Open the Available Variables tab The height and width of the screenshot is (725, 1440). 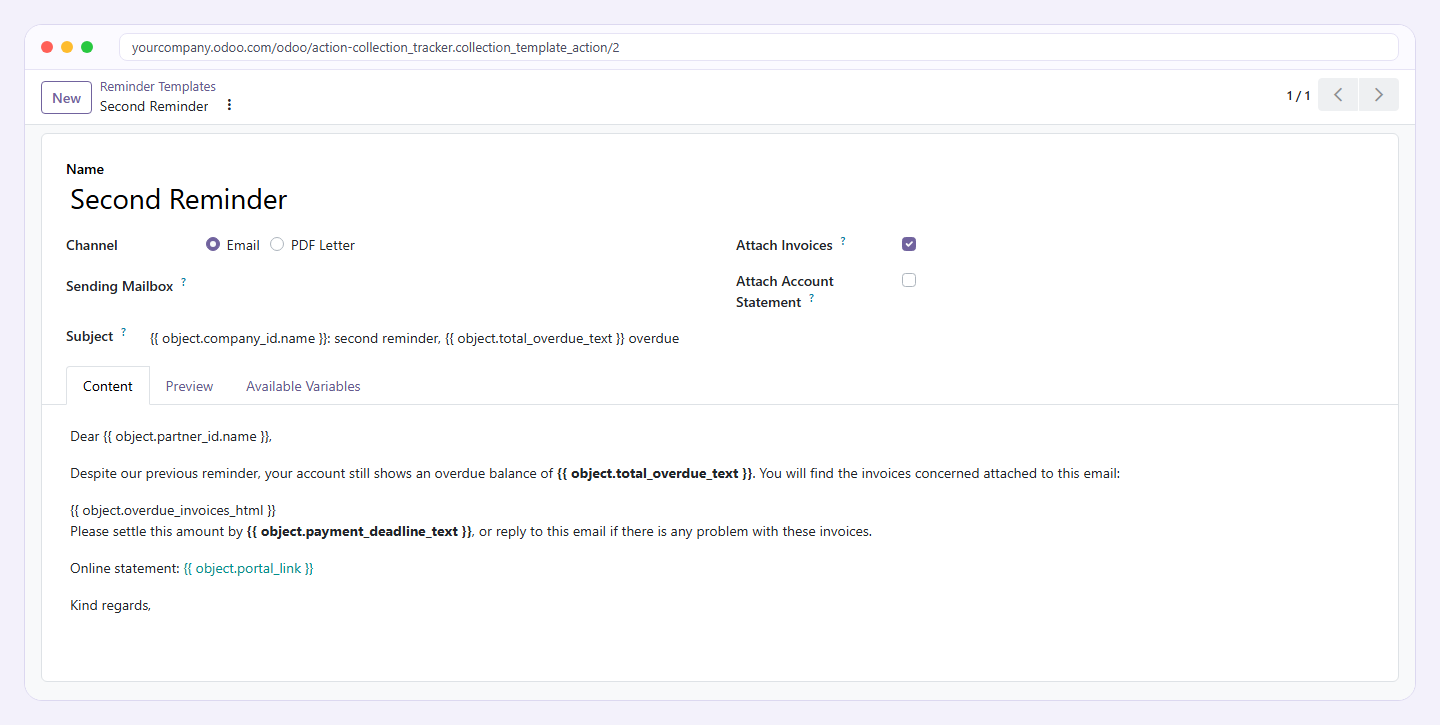coord(303,386)
